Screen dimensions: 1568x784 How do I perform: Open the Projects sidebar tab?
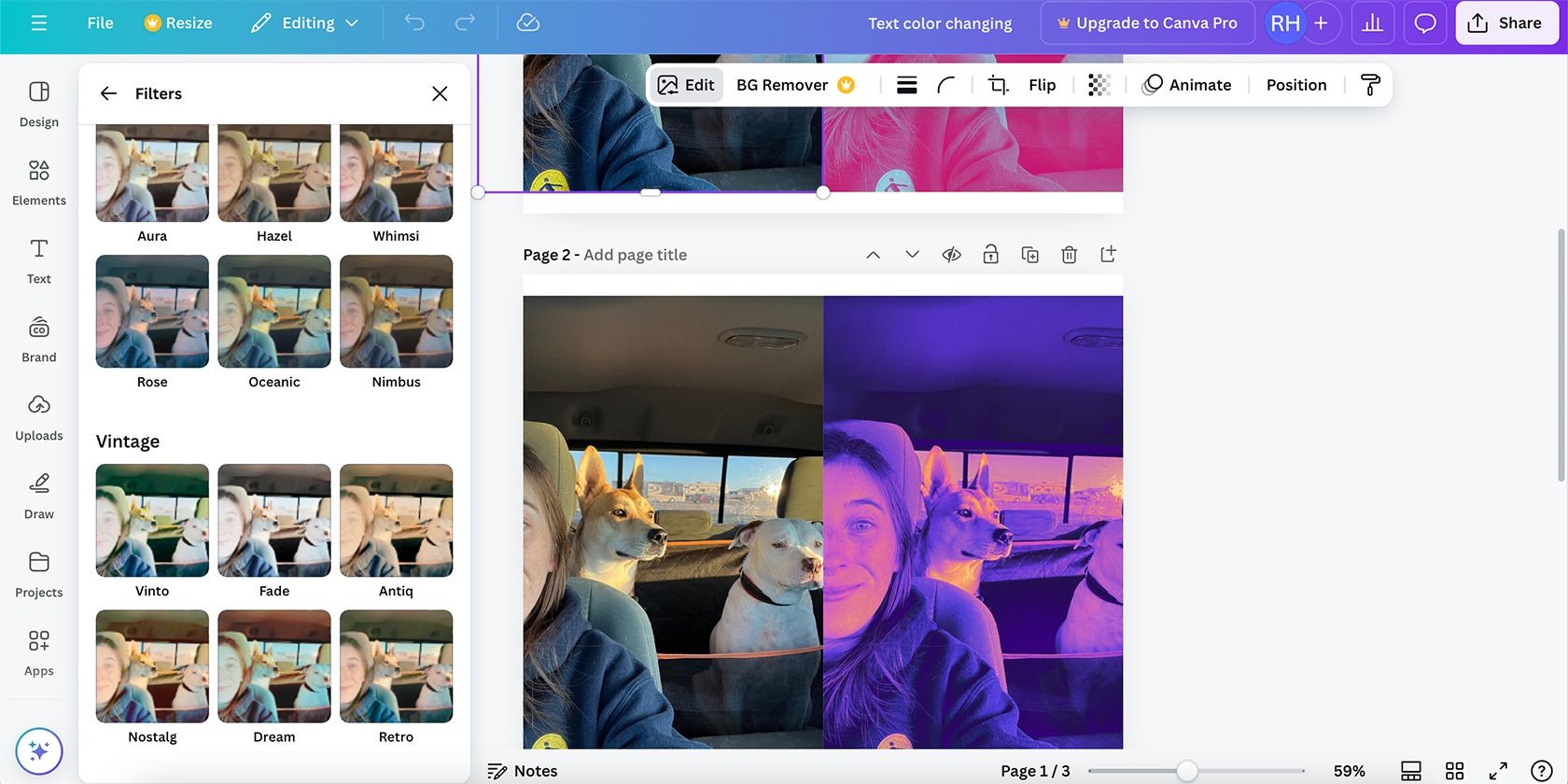click(x=39, y=574)
